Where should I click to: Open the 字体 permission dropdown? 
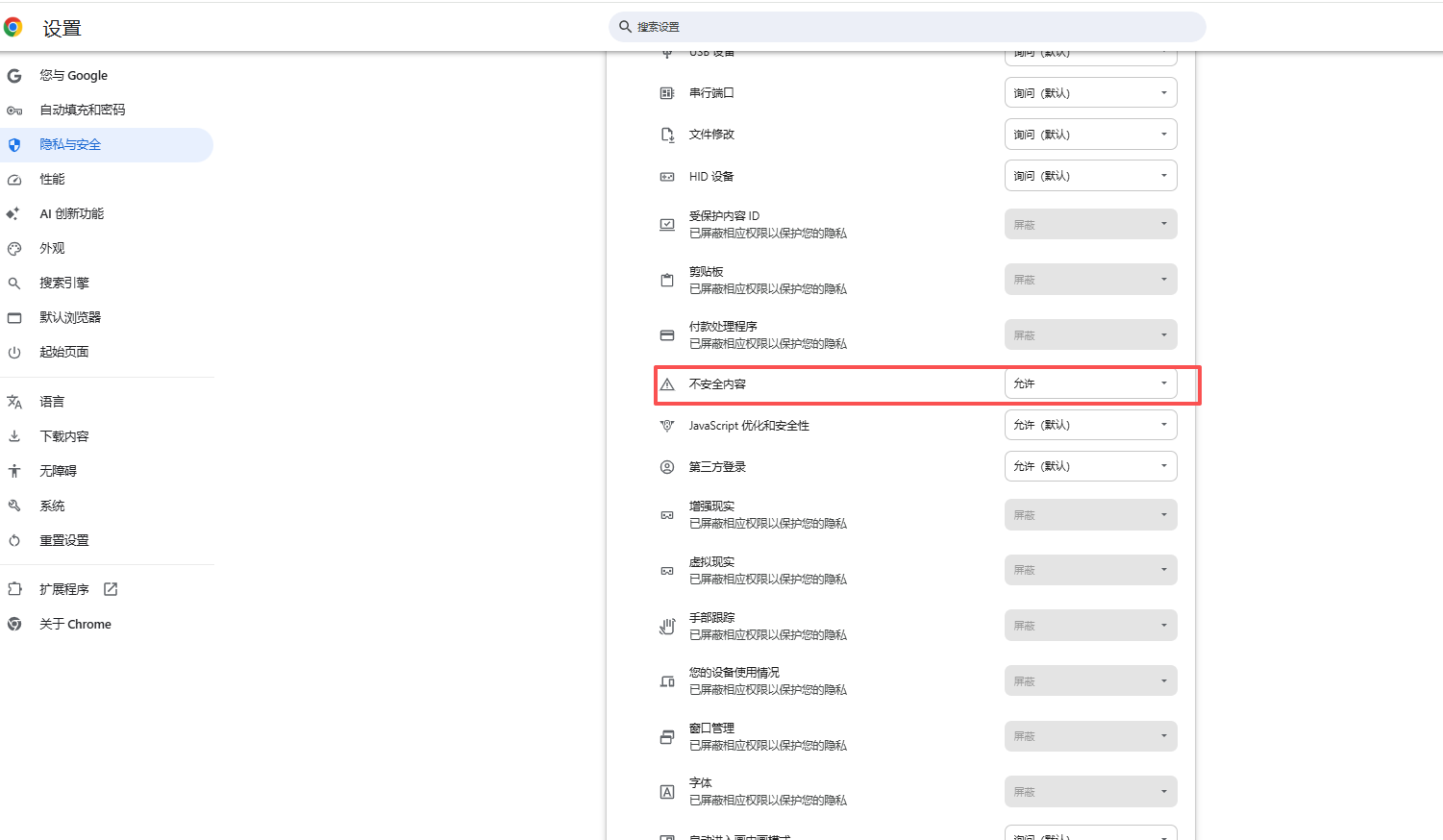1091,792
